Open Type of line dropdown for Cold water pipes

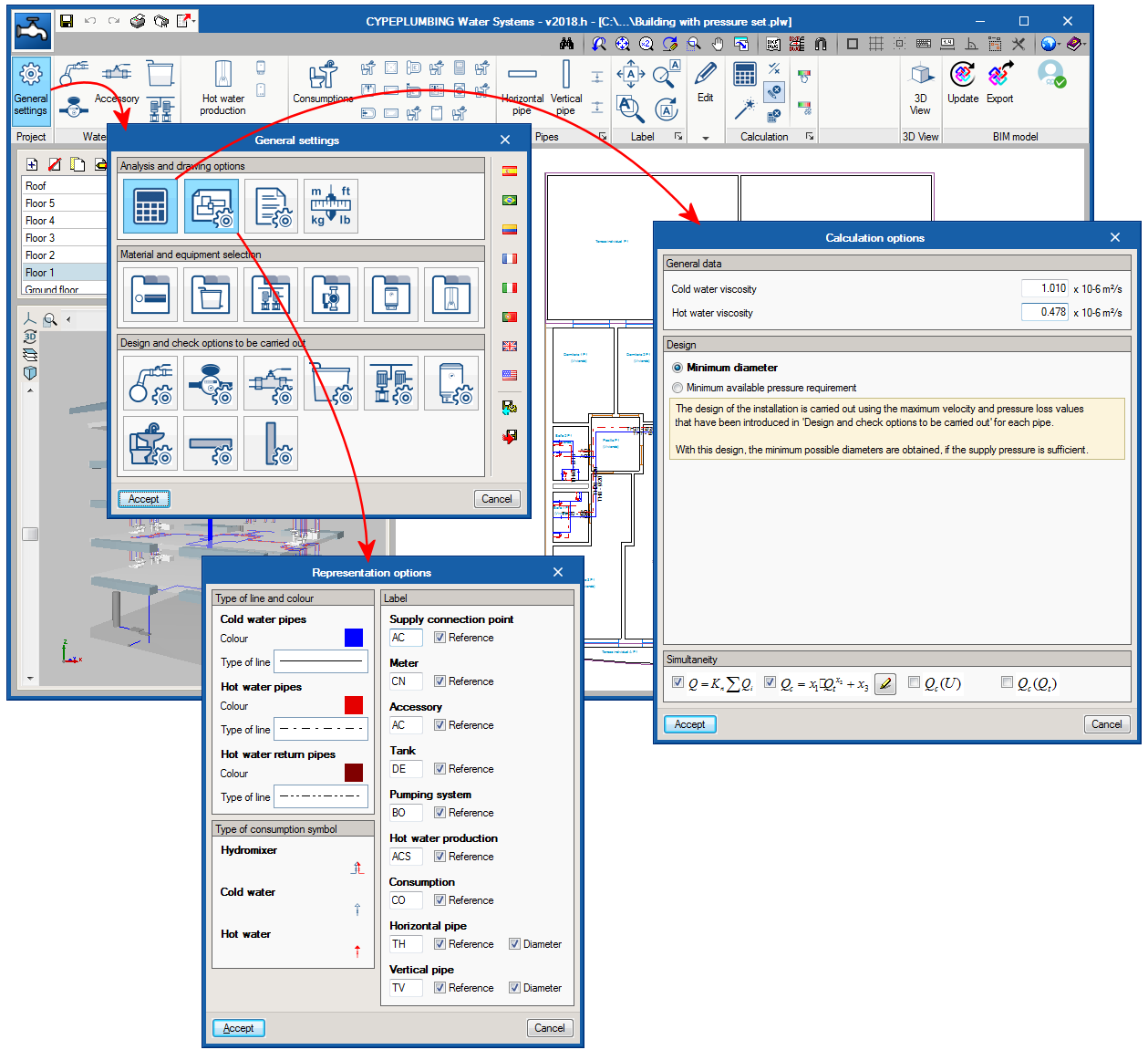pos(321,662)
